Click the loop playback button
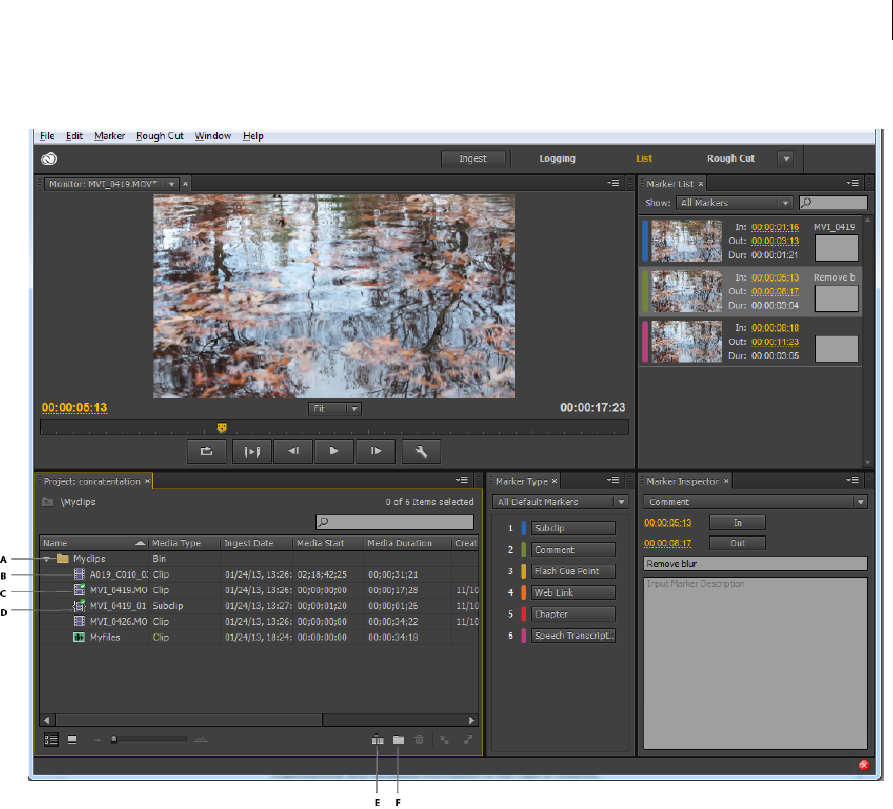The image size is (893, 809). [x=207, y=451]
